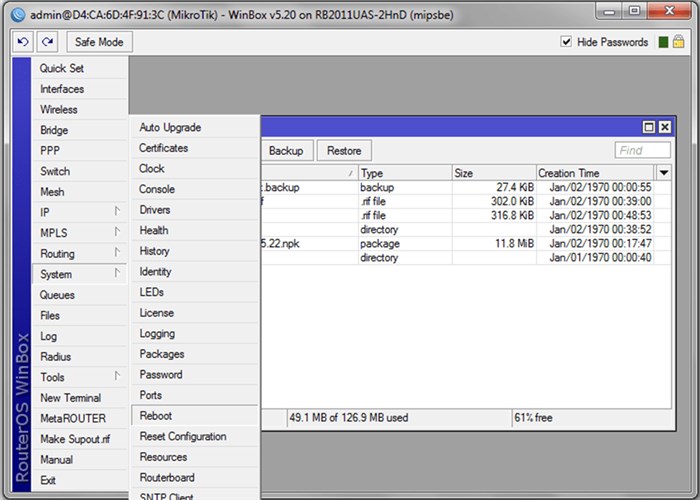700x500 pixels.
Task: Open MetaROUTER menu
Action: pos(79,418)
